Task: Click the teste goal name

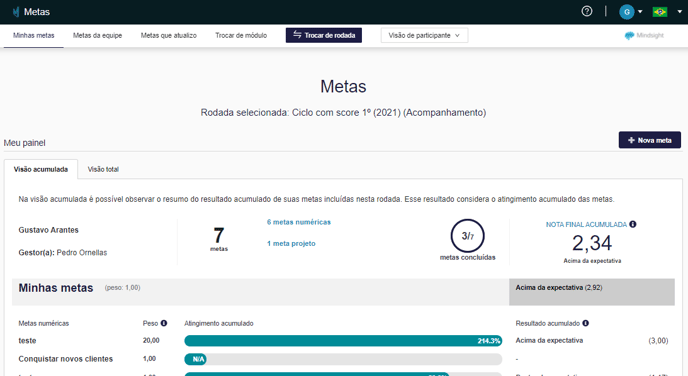Action: click(27, 340)
